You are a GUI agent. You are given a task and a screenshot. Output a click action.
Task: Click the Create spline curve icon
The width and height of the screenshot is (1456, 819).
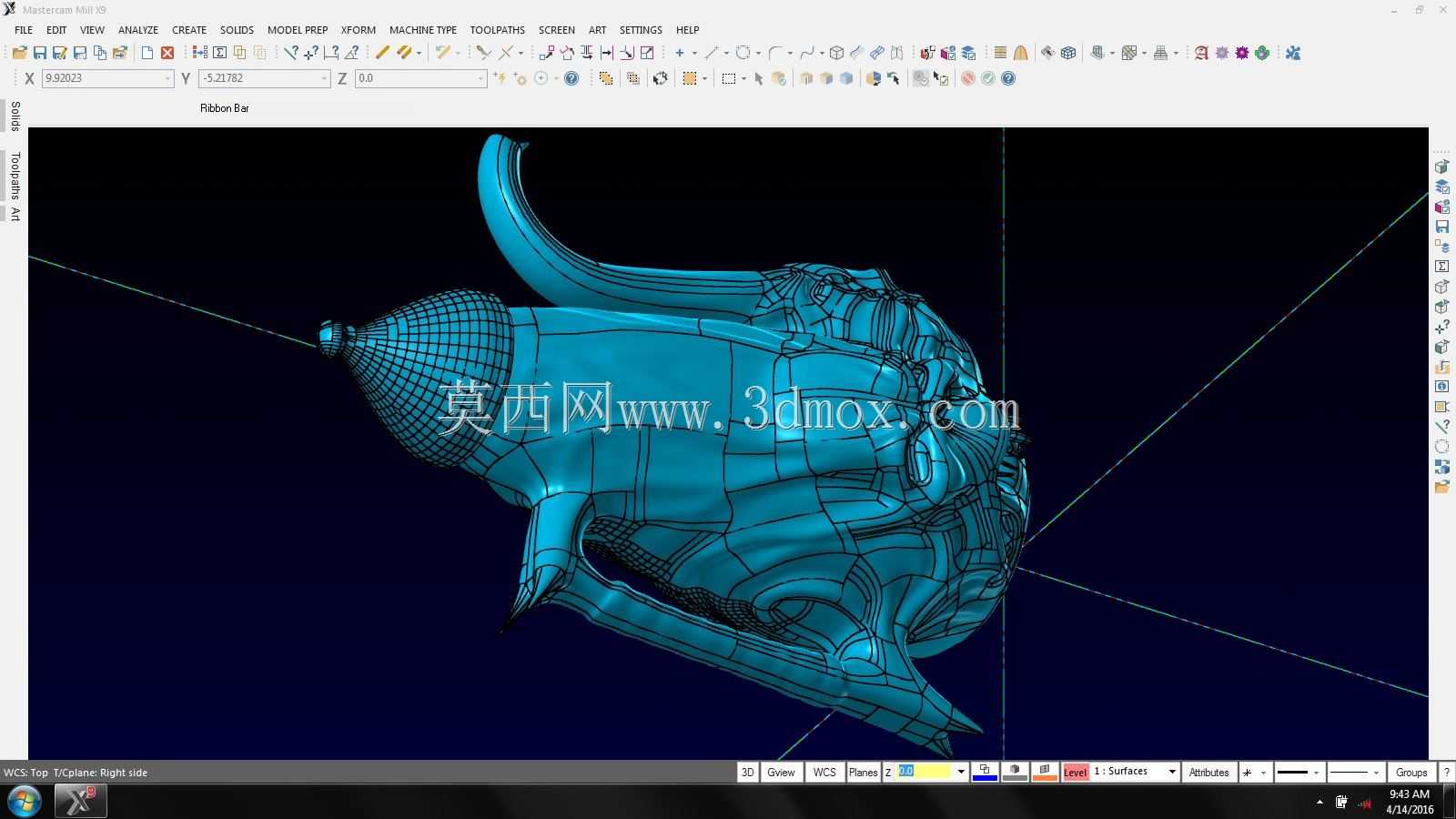coord(806,53)
